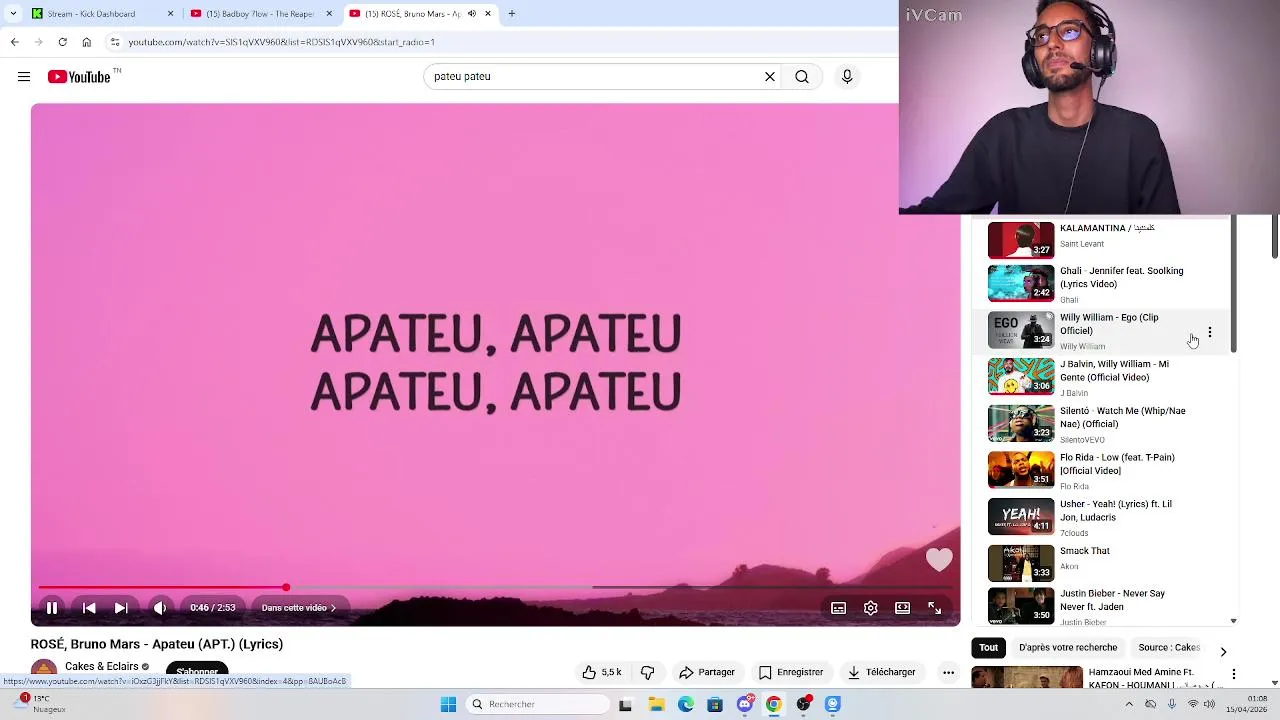Click the taskbar Rechercher search box
Screen dimensions: 1280x720
pos(538,705)
